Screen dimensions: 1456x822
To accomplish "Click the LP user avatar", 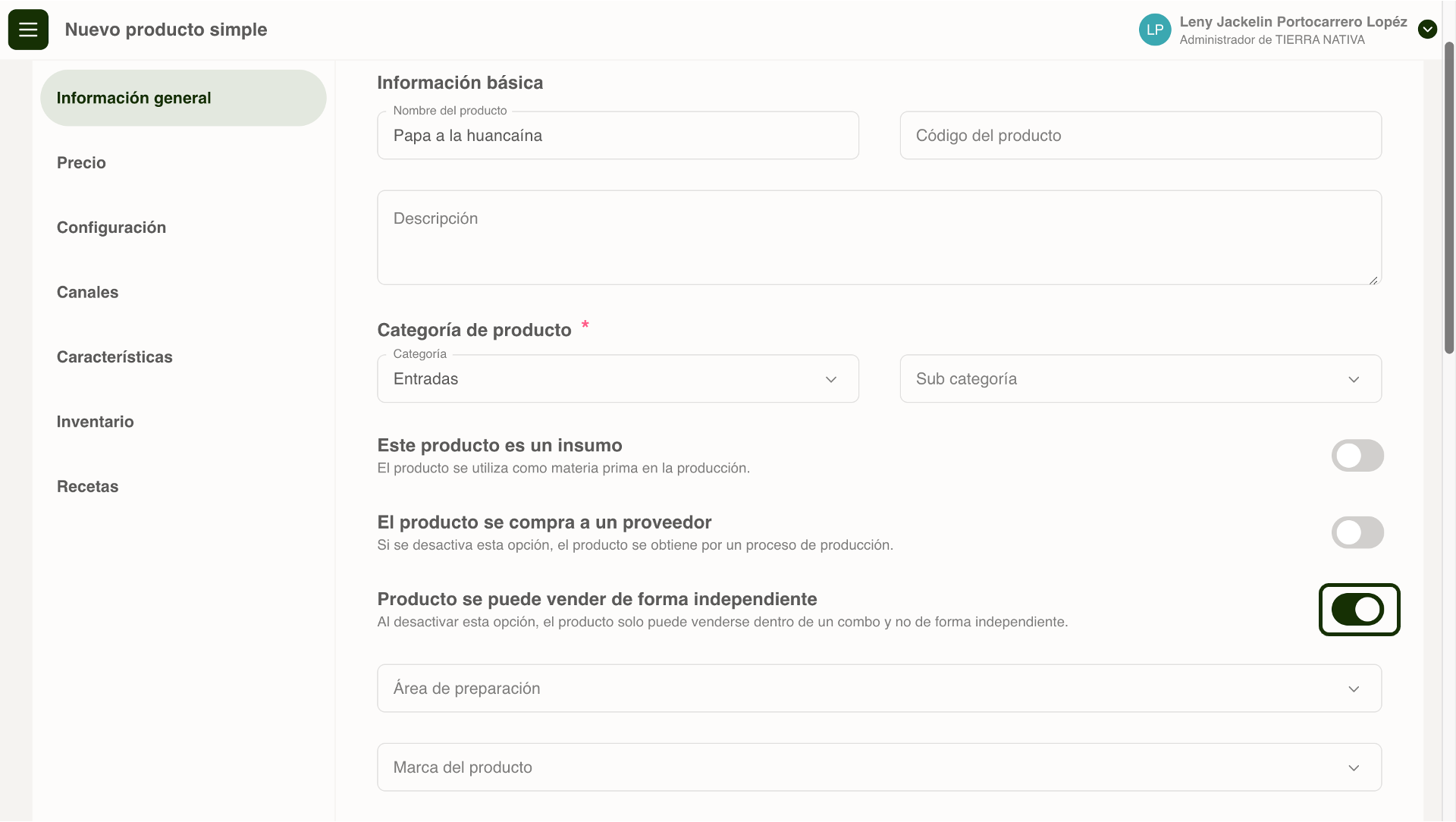I will point(1154,30).
